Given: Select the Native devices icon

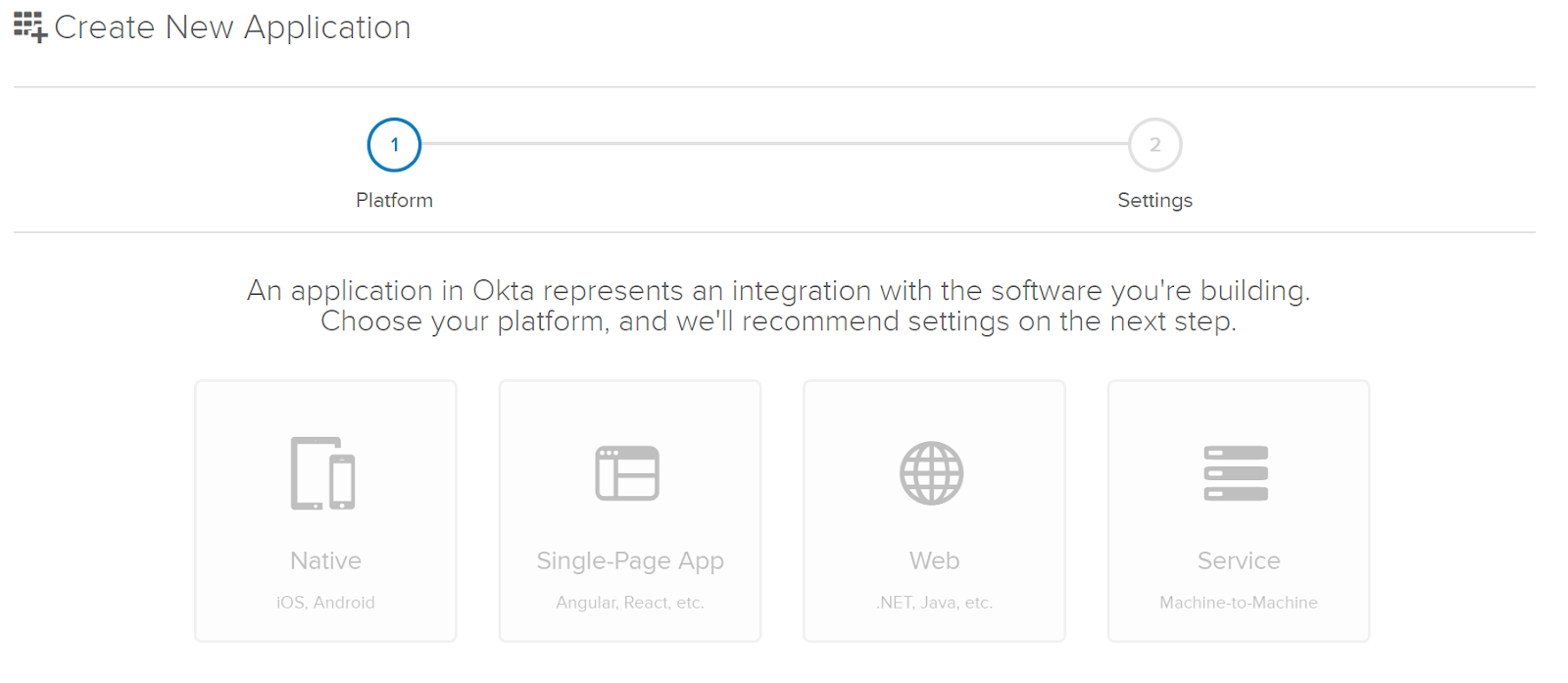Looking at the screenshot, I should tap(323, 473).
